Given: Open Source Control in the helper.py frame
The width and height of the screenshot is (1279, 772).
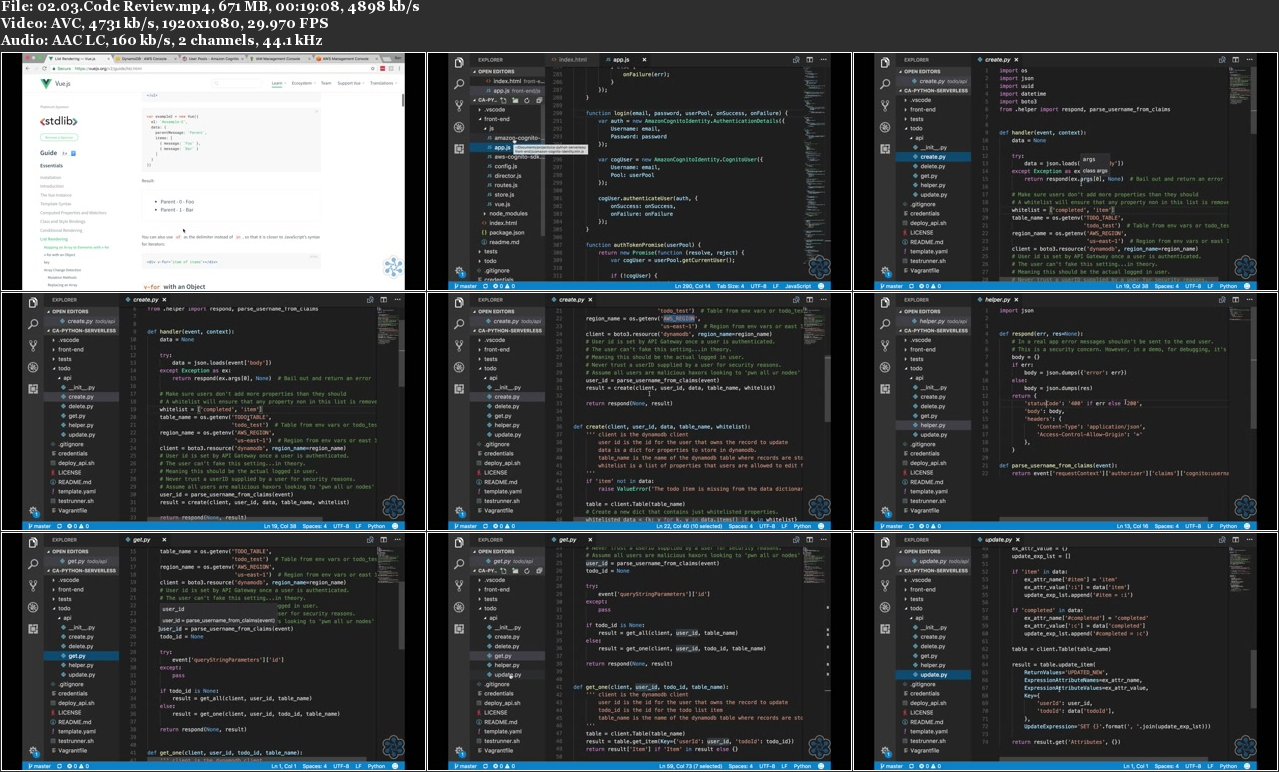Looking at the screenshot, I should tap(885, 346).
